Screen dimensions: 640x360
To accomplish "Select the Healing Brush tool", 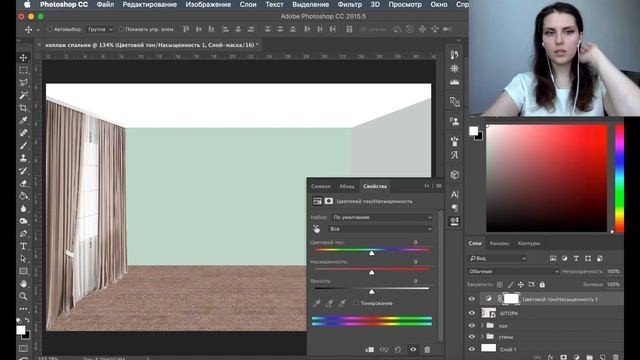I will click(x=23, y=133).
